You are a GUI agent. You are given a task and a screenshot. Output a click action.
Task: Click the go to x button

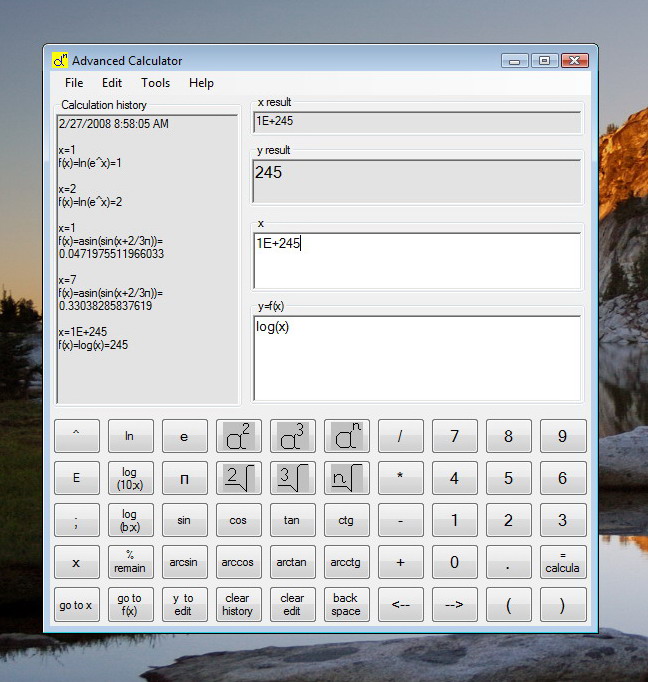[77, 604]
